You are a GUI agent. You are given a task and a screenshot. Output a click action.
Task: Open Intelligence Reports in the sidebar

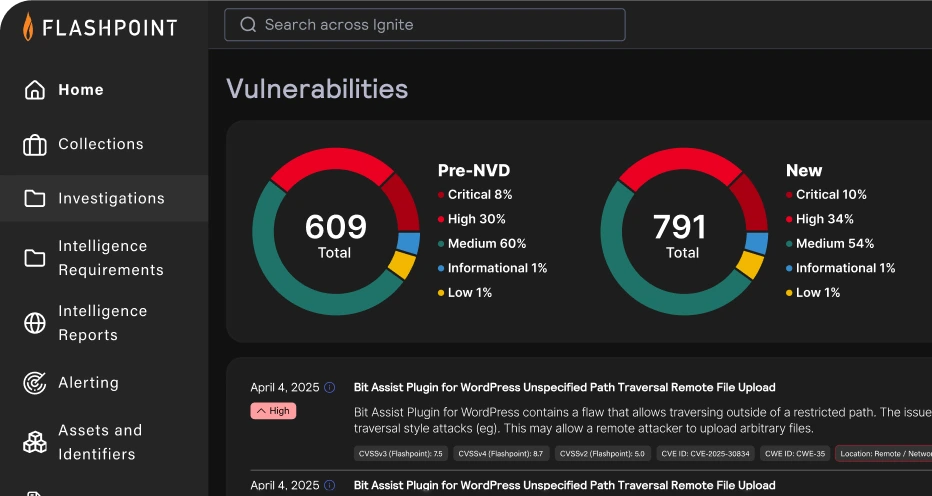[104, 323]
